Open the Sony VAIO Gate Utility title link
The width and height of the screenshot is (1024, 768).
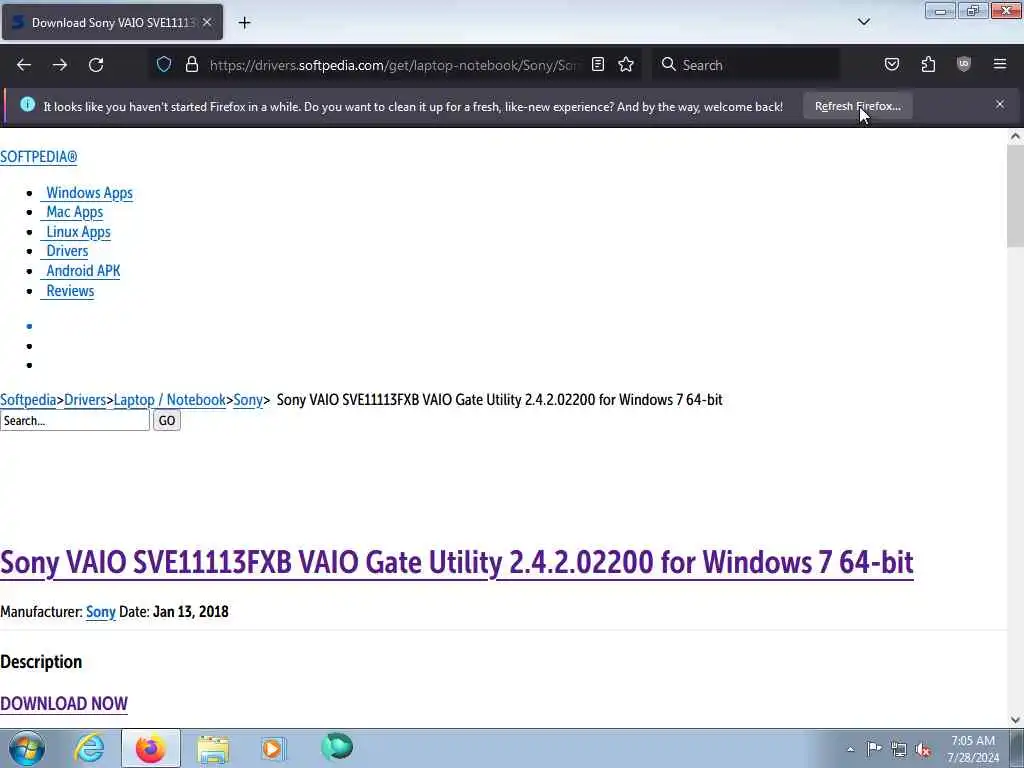[x=456, y=562]
